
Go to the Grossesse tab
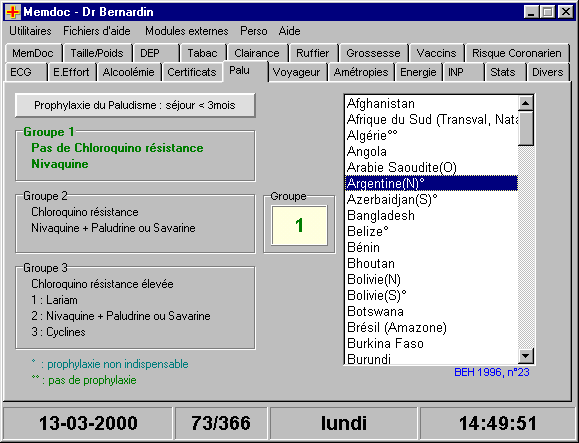373,53
